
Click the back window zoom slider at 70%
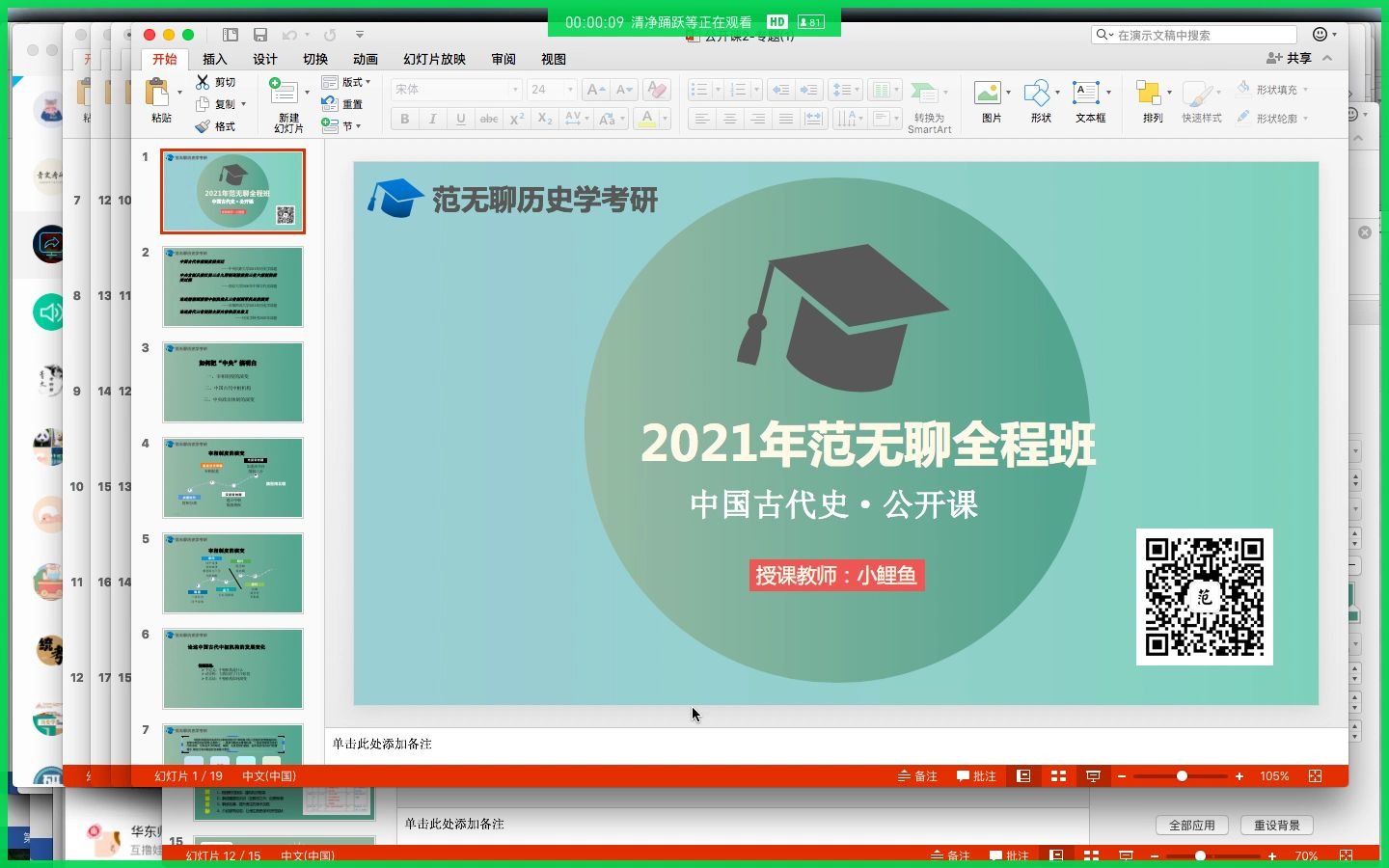click(x=1200, y=855)
